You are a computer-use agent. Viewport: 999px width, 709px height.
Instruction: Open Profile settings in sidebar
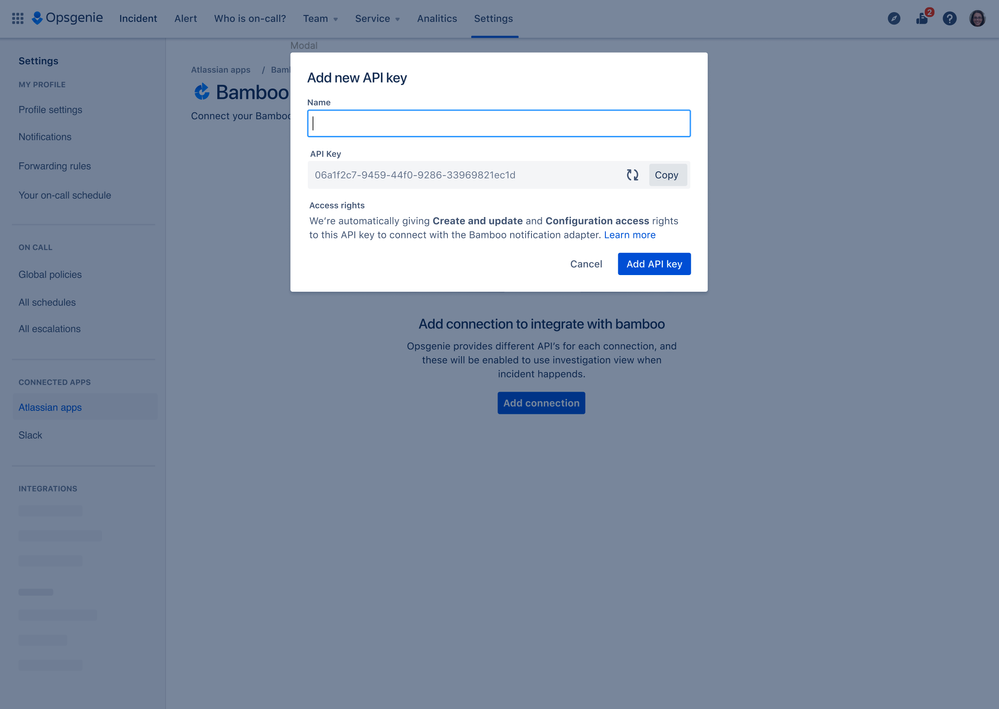click(50, 110)
